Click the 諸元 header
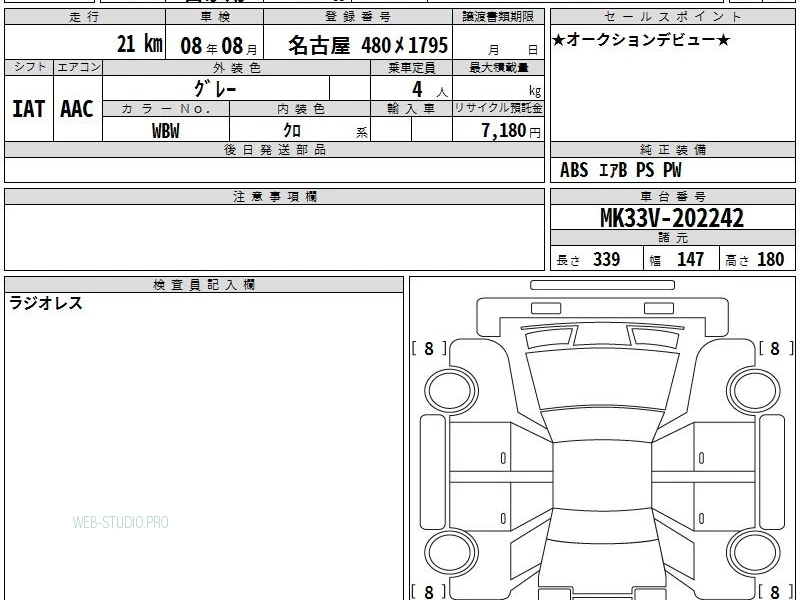Viewport: 800px width, 600px height. point(673,238)
